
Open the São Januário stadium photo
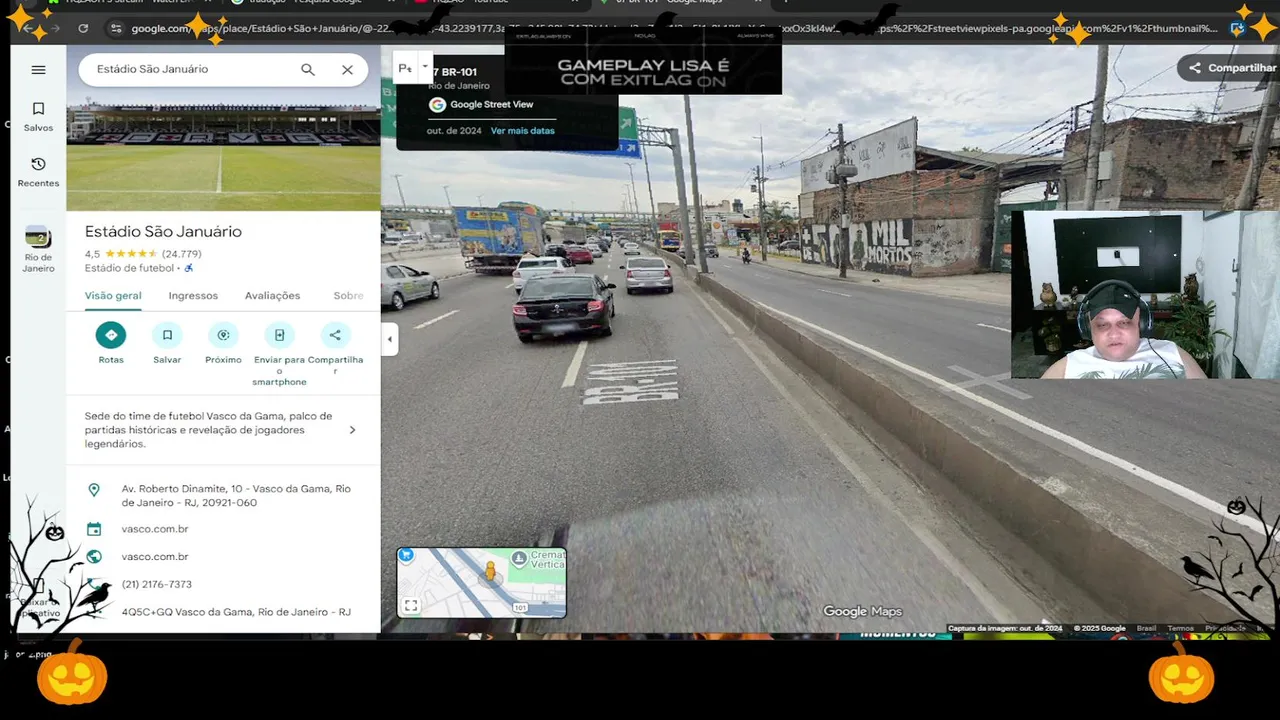[223, 149]
